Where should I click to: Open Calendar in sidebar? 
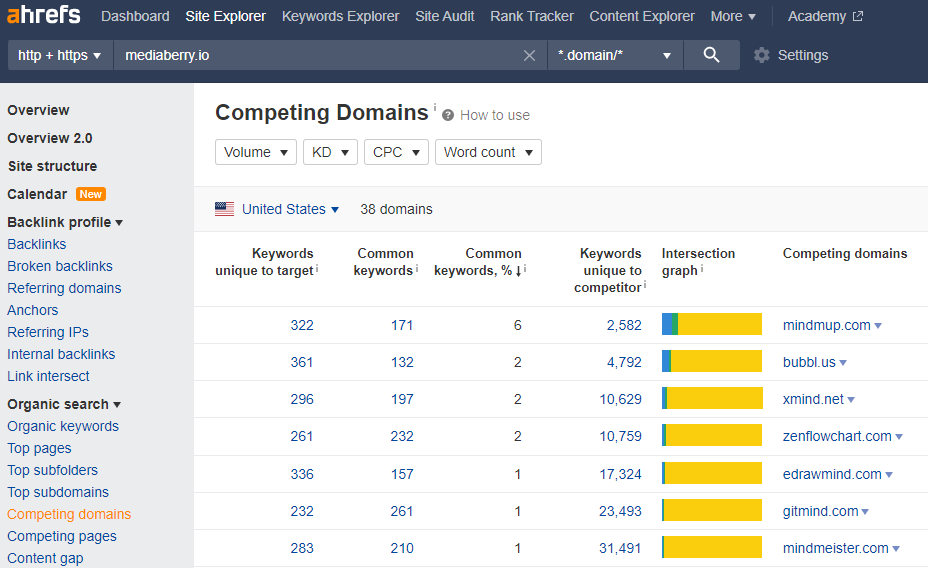(37, 194)
